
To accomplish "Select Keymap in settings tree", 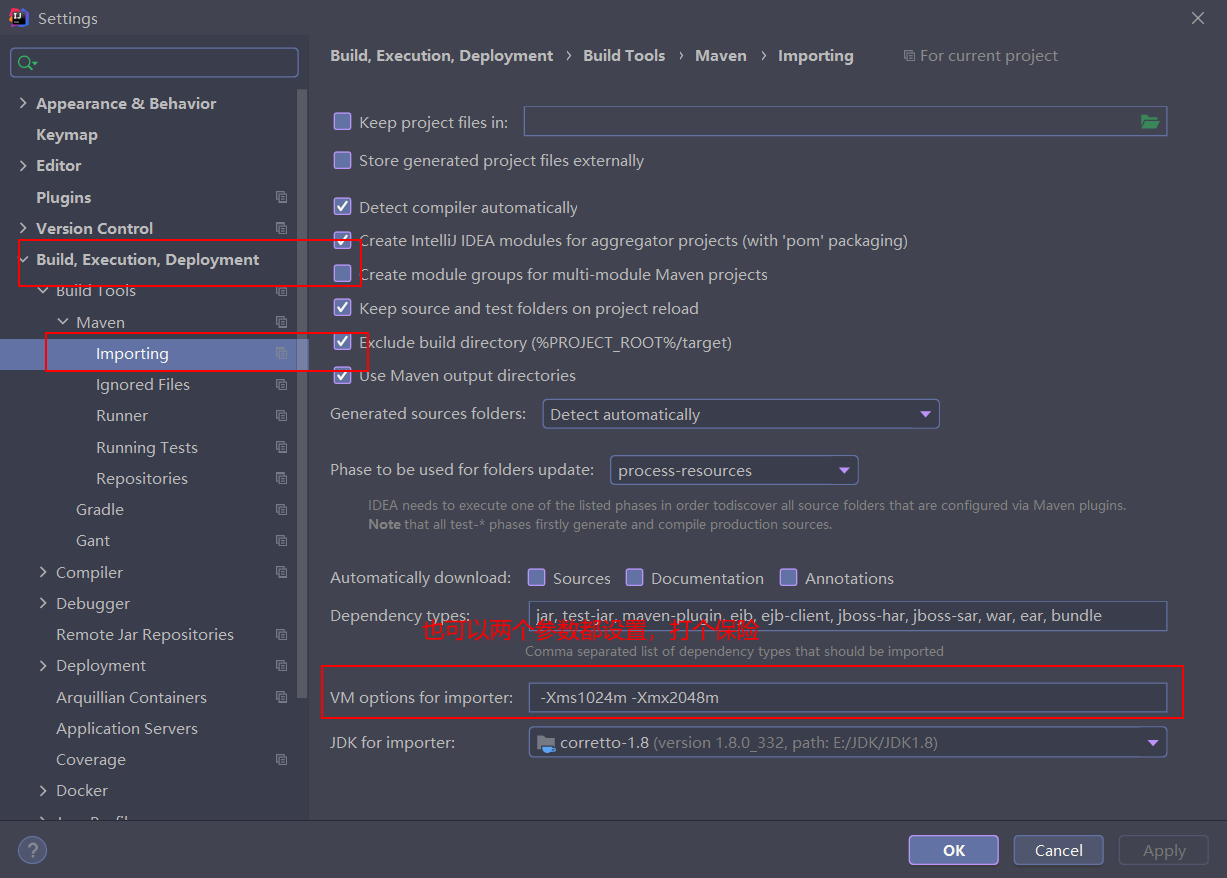I will [67, 134].
